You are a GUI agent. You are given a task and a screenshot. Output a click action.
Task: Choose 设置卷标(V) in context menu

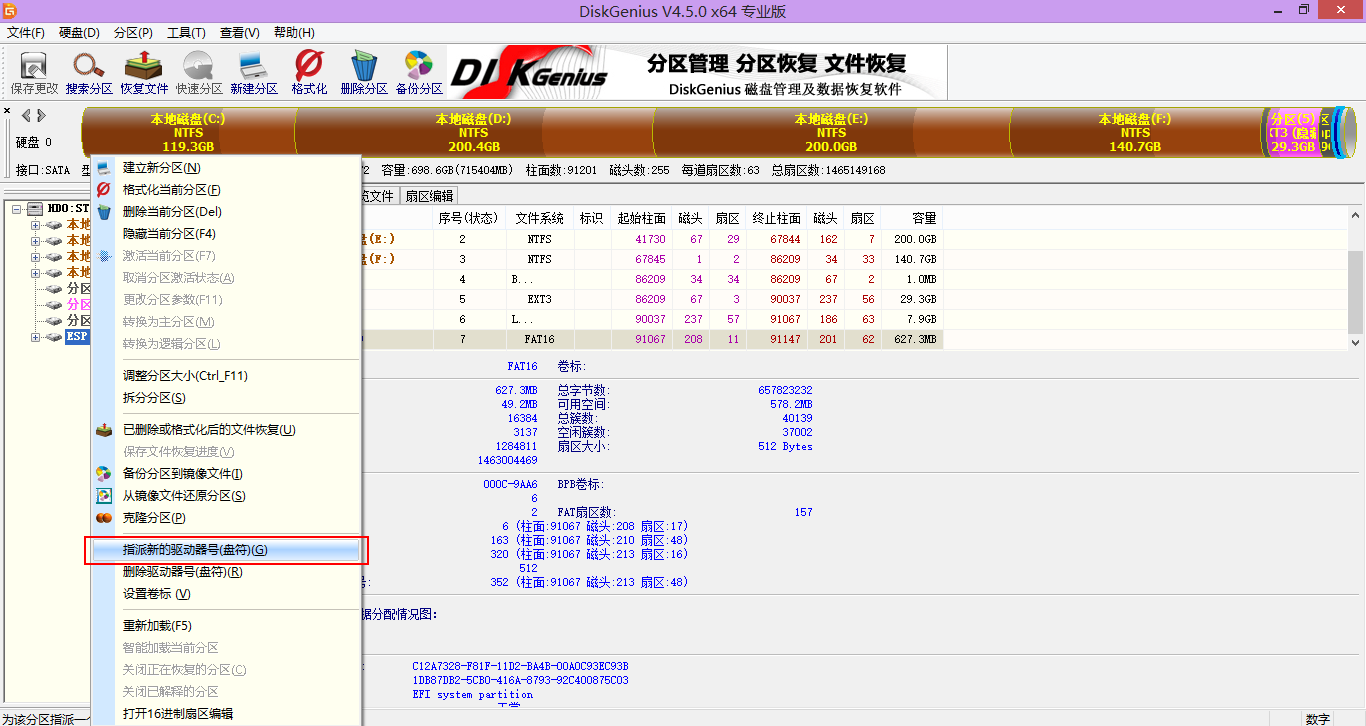point(226,594)
